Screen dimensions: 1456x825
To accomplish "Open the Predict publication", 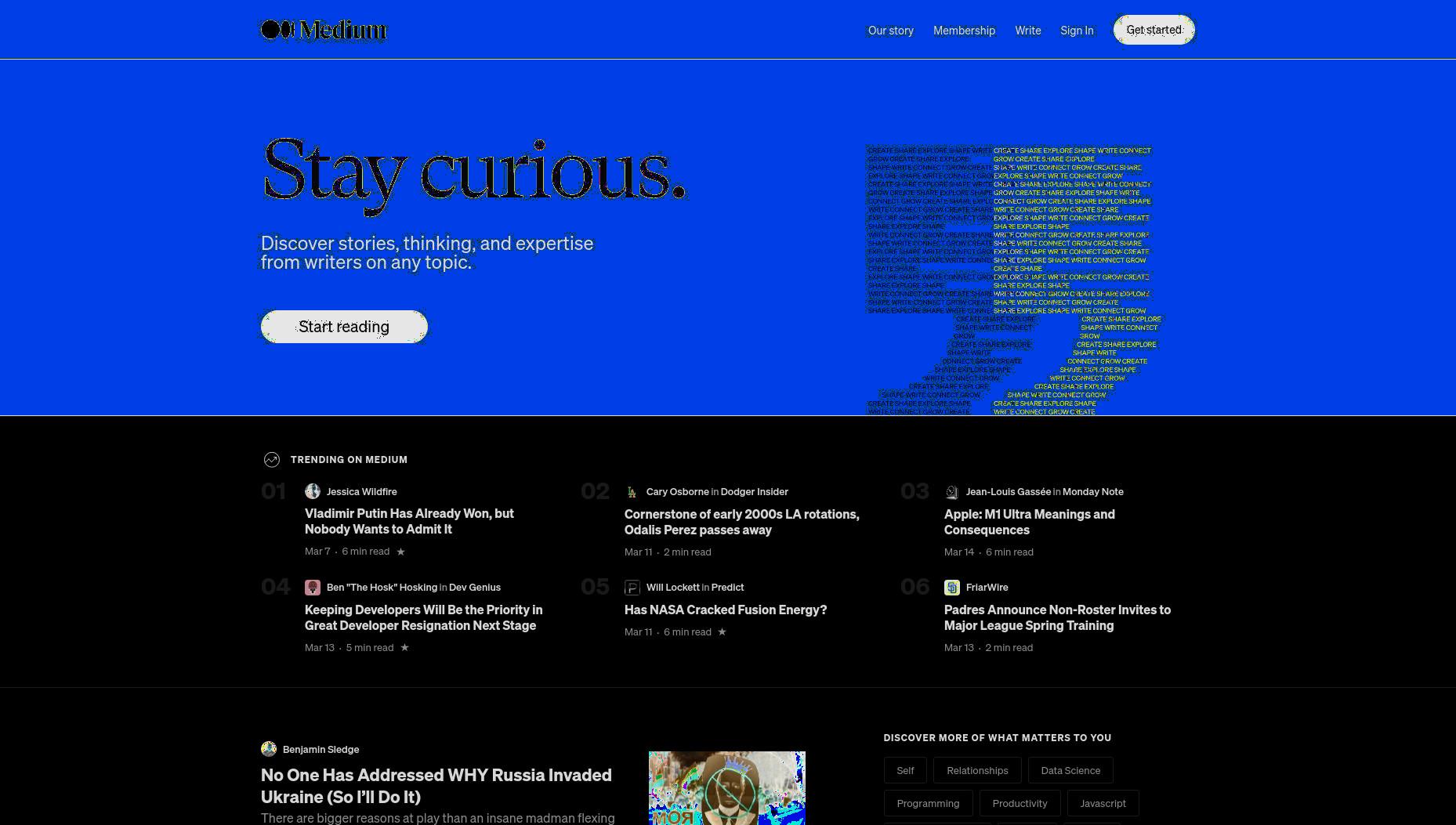I will [x=727, y=587].
